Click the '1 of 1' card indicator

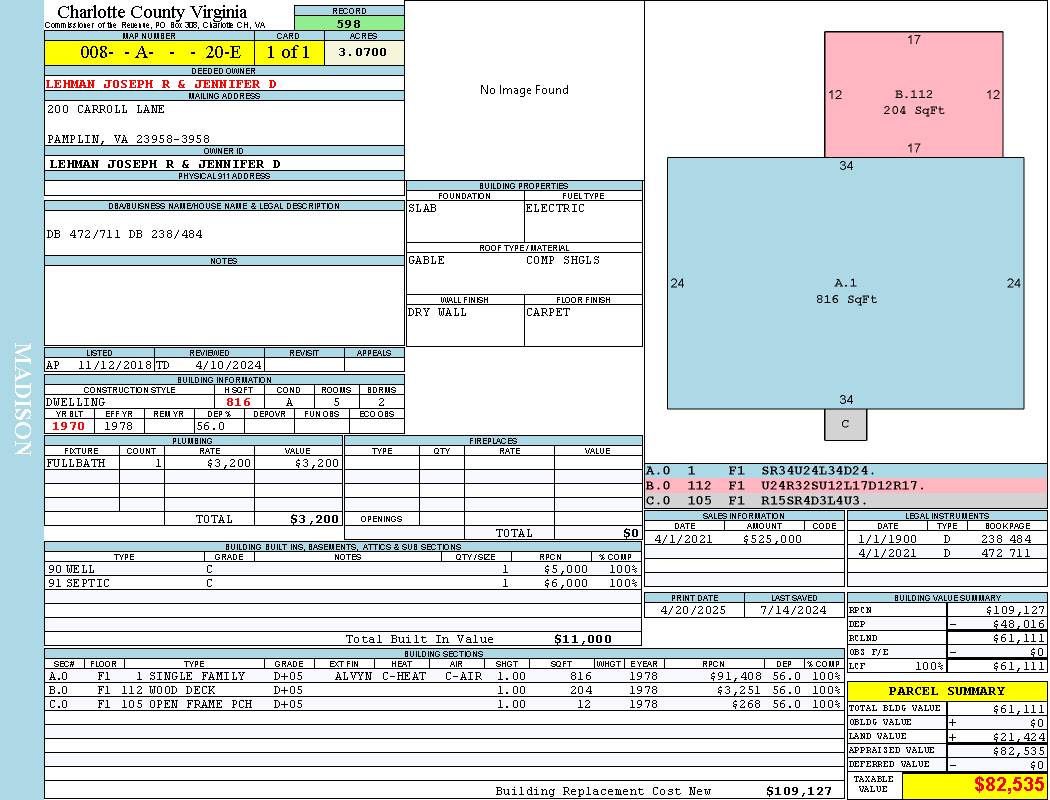289,53
